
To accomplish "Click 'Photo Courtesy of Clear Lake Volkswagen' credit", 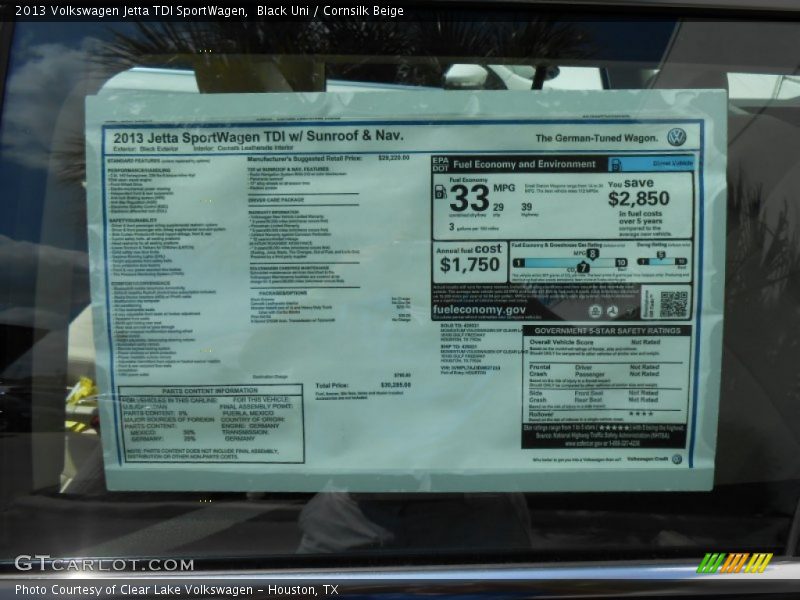I will [x=134, y=590].
